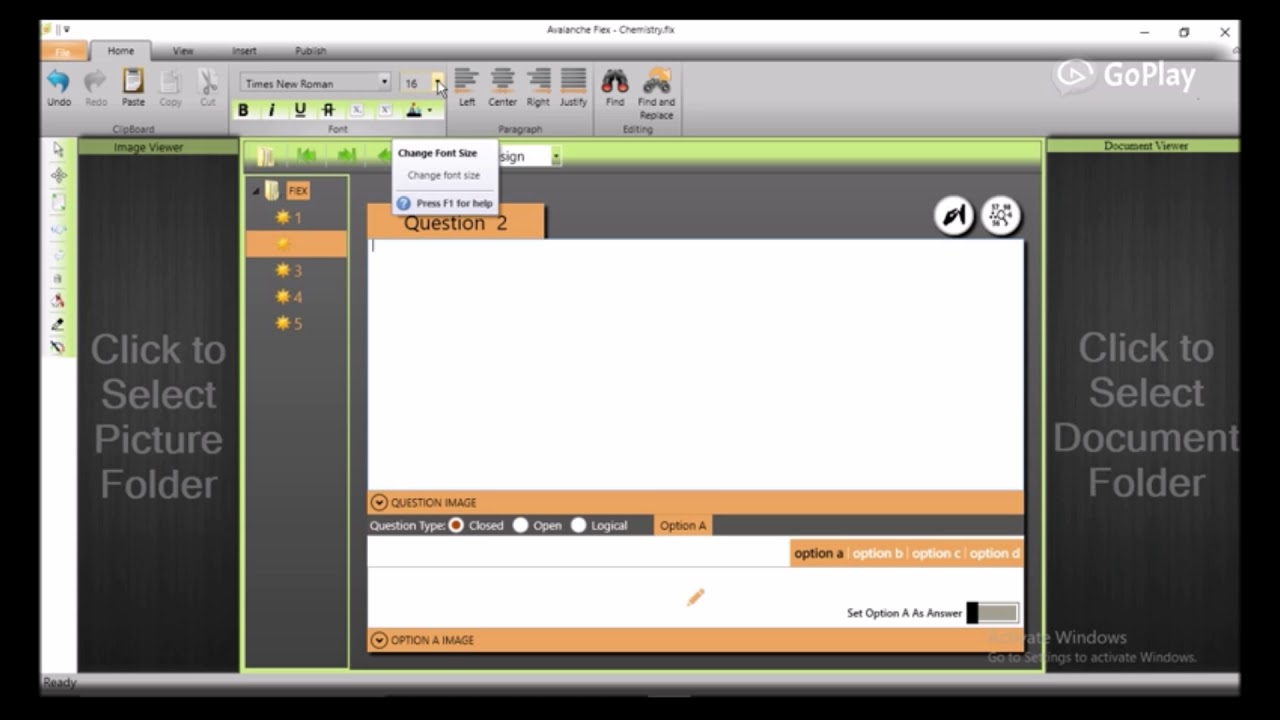Click to select picture folder in Image Viewer
1280x720 pixels.
point(158,416)
